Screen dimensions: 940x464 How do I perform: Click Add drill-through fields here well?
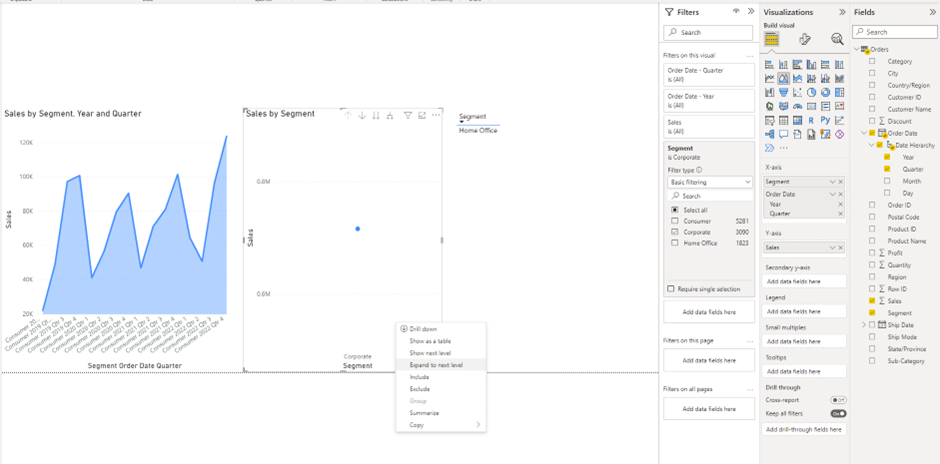pyautogui.click(x=803, y=429)
